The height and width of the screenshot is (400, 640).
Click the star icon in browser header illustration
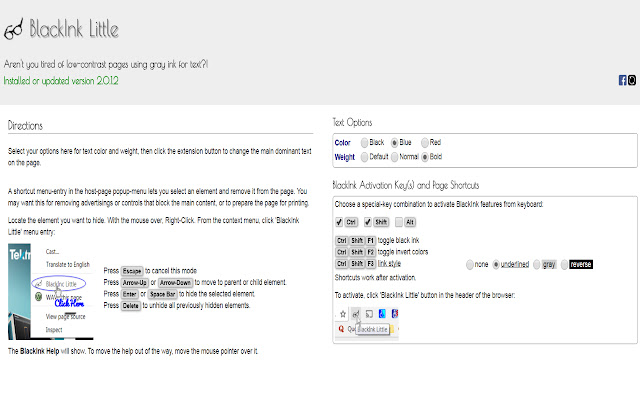coord(343,314)
